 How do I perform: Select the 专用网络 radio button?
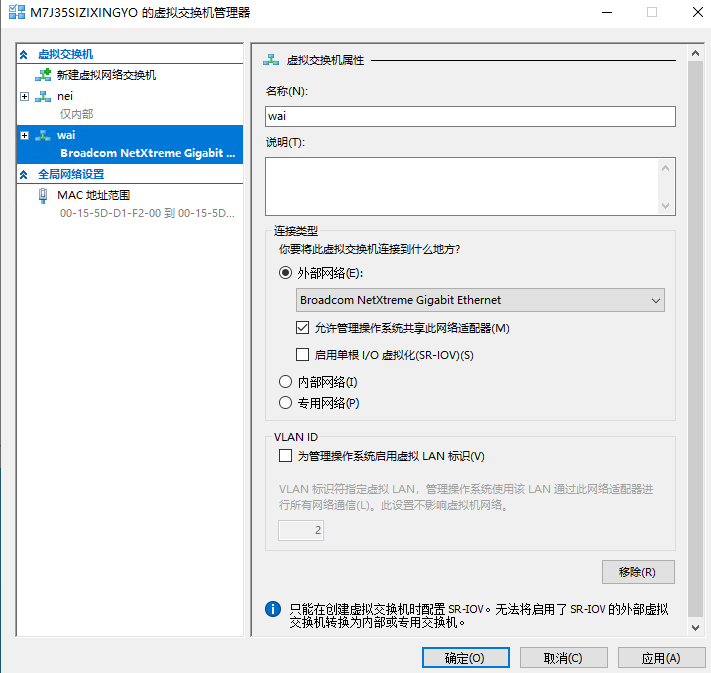[x=285, y=403]
